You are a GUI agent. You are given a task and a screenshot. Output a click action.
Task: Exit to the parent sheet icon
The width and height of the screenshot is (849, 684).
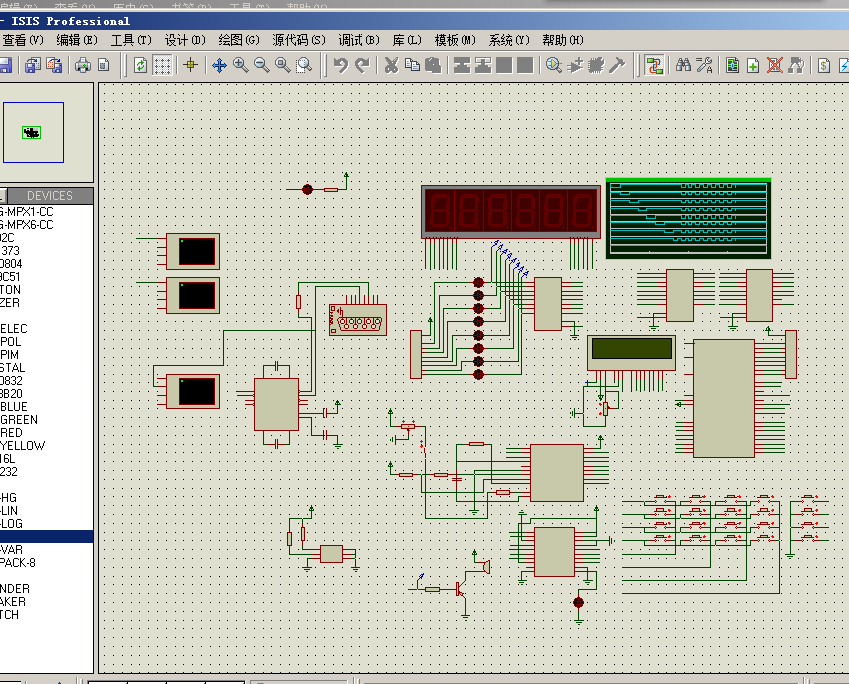pos(796,66)
